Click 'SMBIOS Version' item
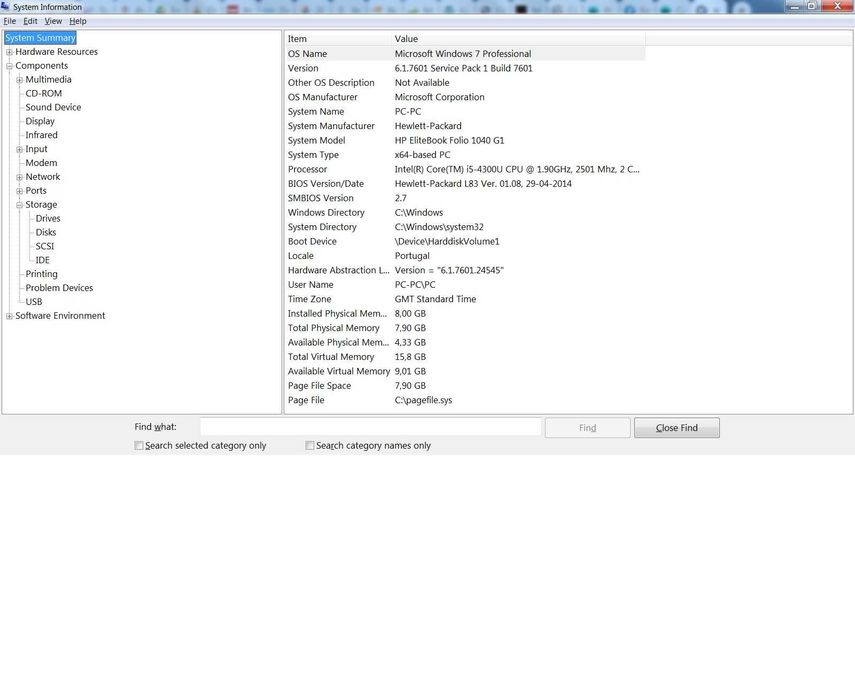The width and height of the screenshot is (855, 699). click(x=321, y=198)
